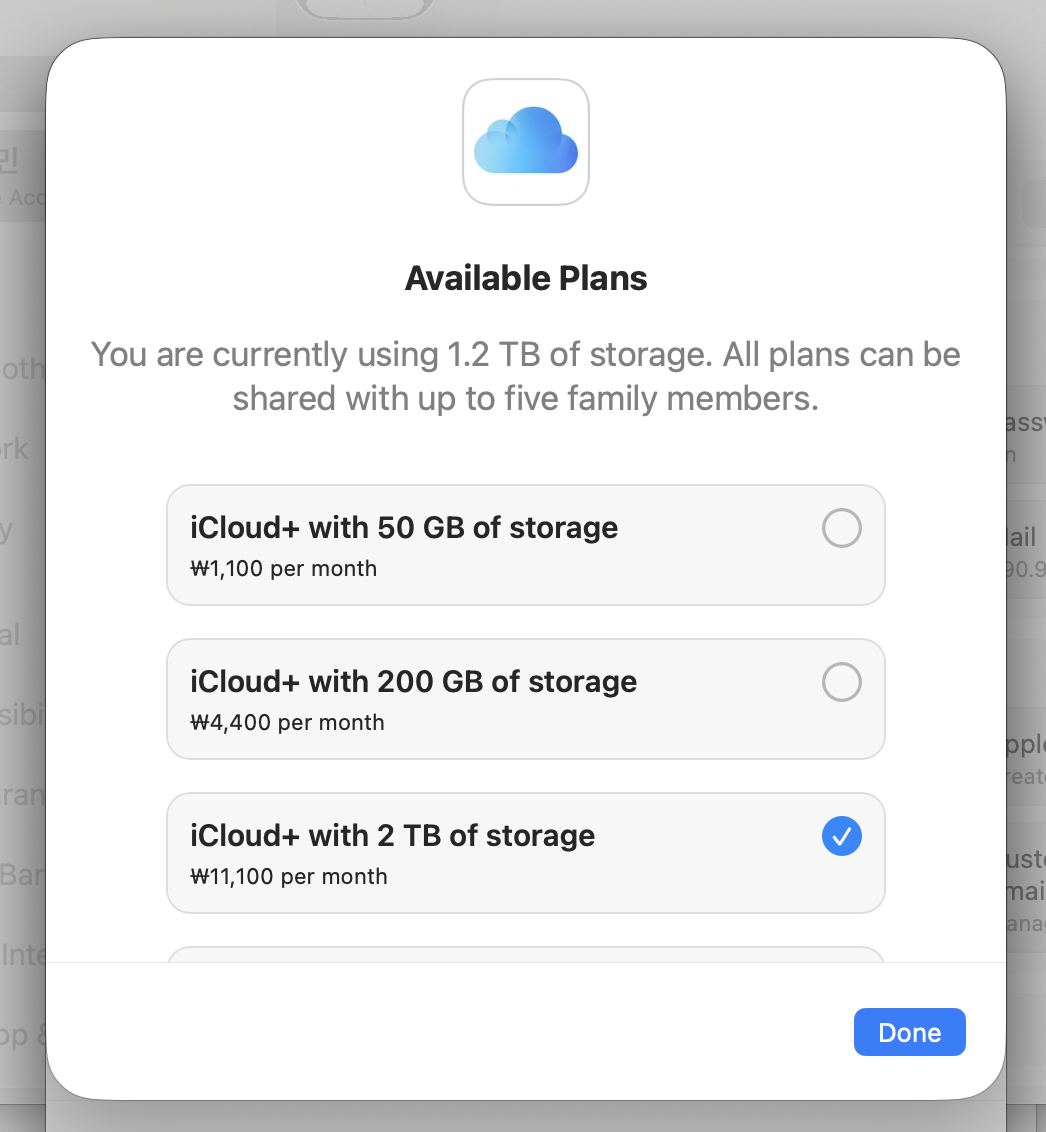Click the ₩1,100 per month price label

tap(283, 569)
